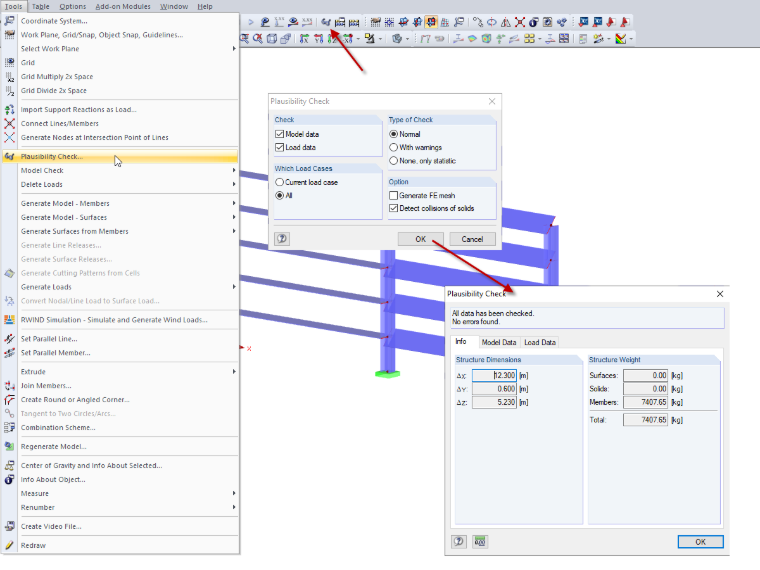Image resolution: width=760 pixels, height=570 pixels.
Task: Click Import Support Reactions as Load icon
Action: (9, 110)
